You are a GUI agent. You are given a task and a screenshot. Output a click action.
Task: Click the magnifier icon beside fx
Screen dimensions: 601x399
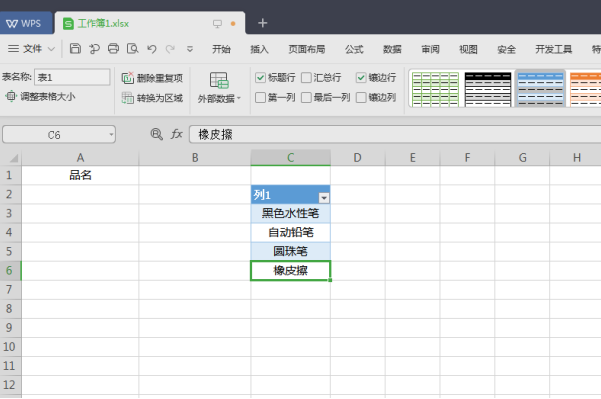tap(156, 134)
